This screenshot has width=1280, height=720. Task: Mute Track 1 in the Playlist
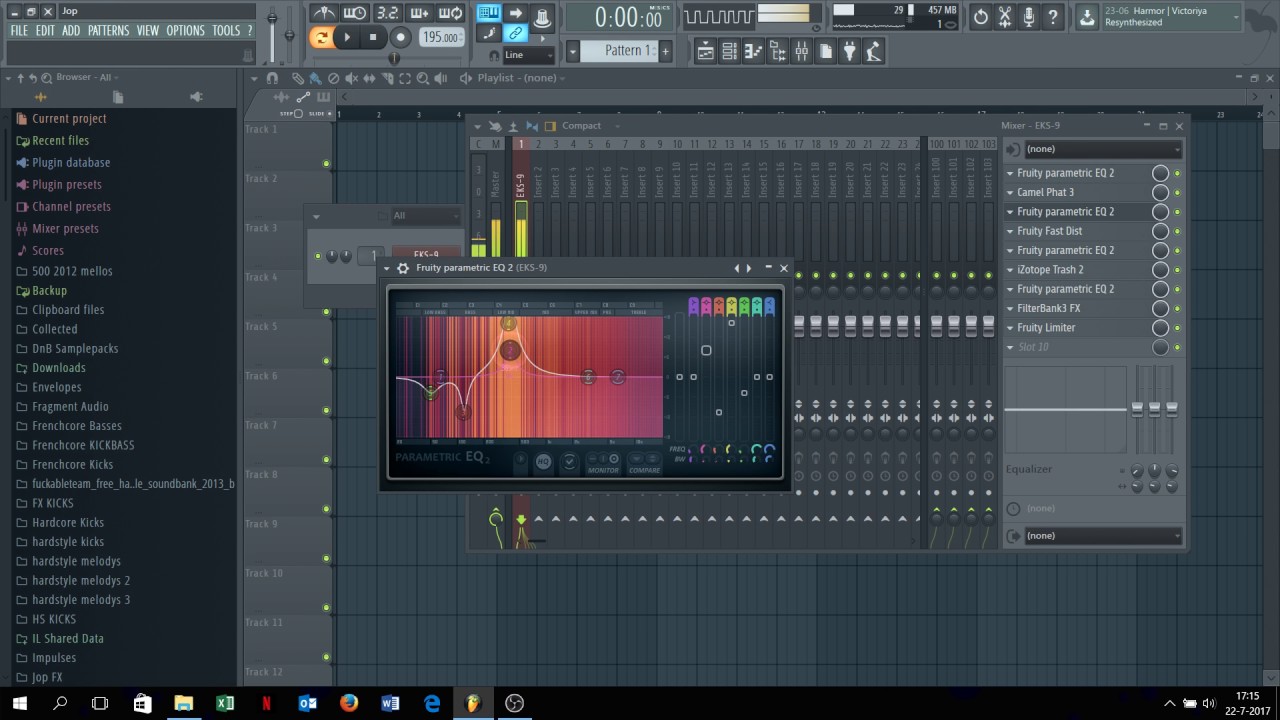coord(326,163)
